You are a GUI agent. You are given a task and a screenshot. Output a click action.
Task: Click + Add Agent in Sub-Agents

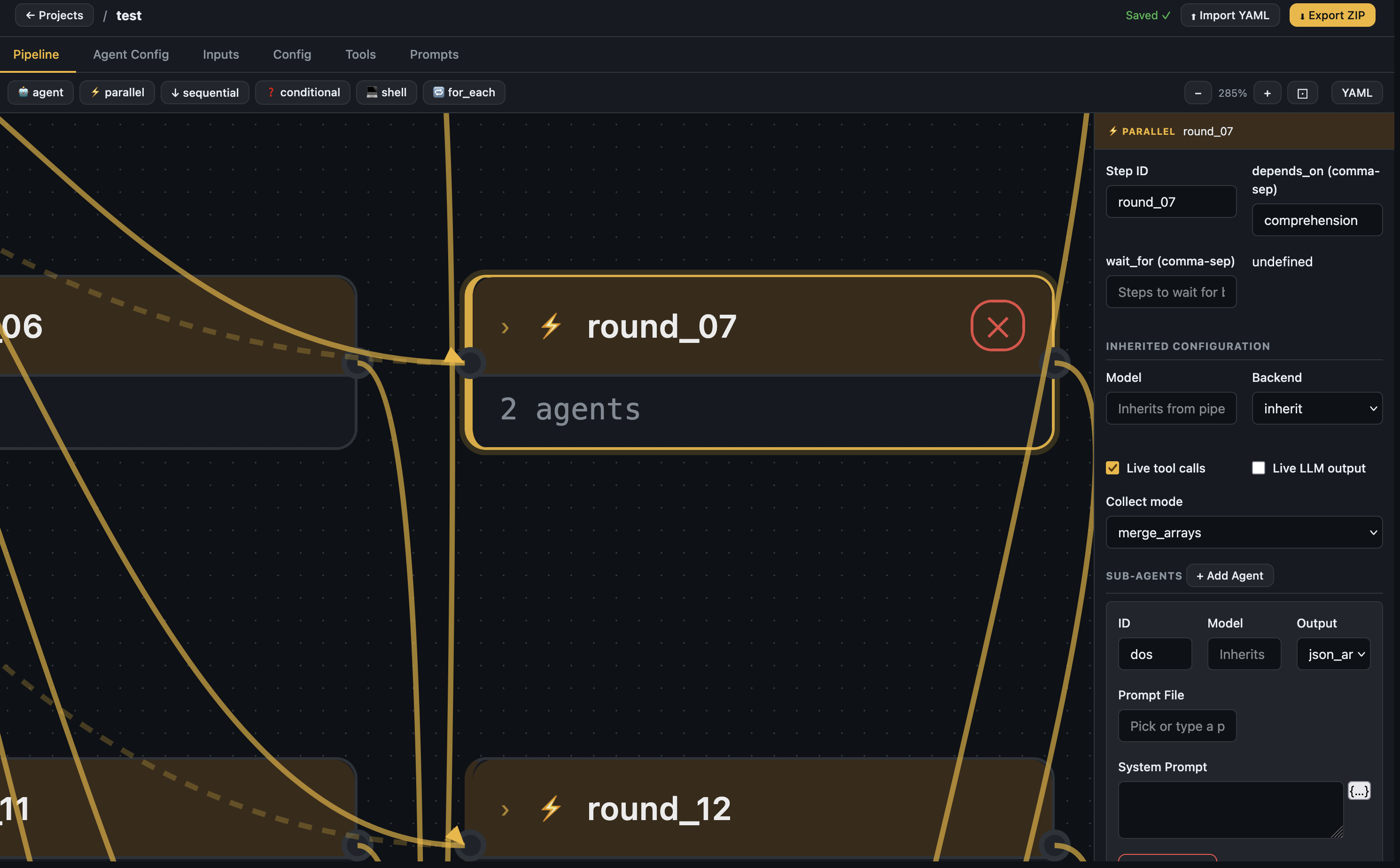pos(1229,575)
